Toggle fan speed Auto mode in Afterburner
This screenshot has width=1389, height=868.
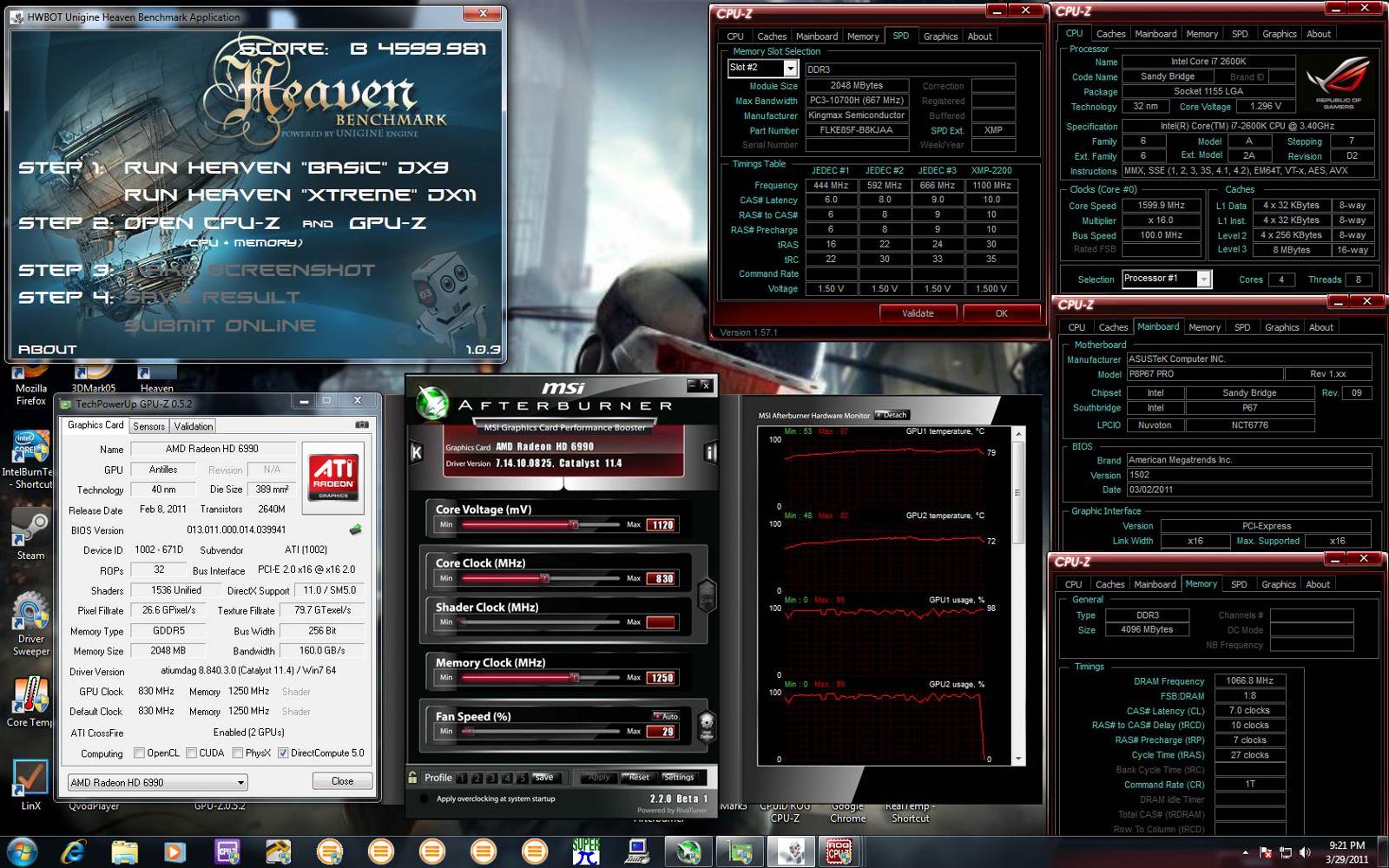pyautogui.click(x=666, y=716)
